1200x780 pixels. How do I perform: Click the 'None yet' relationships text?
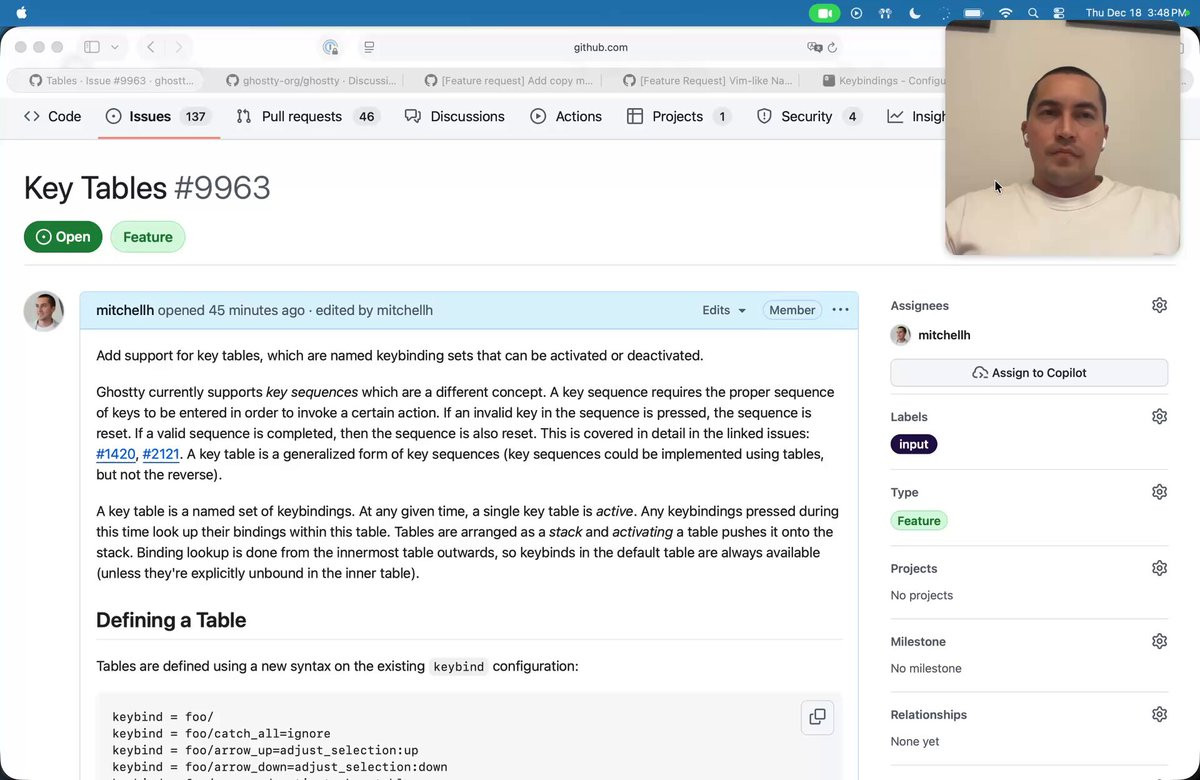[x=915, y=741]
